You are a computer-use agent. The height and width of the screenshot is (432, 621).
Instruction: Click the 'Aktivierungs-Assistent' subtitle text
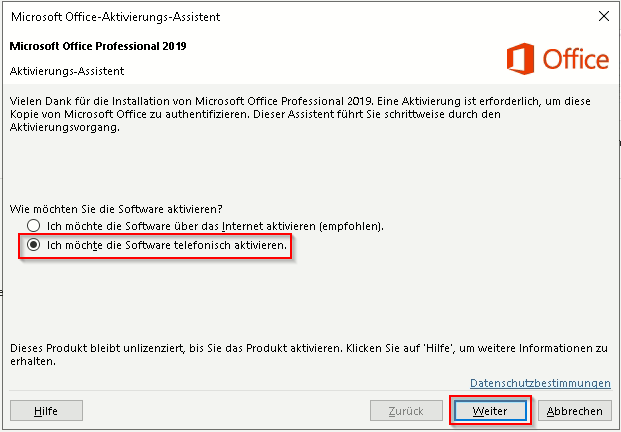(x=66, y=72)
